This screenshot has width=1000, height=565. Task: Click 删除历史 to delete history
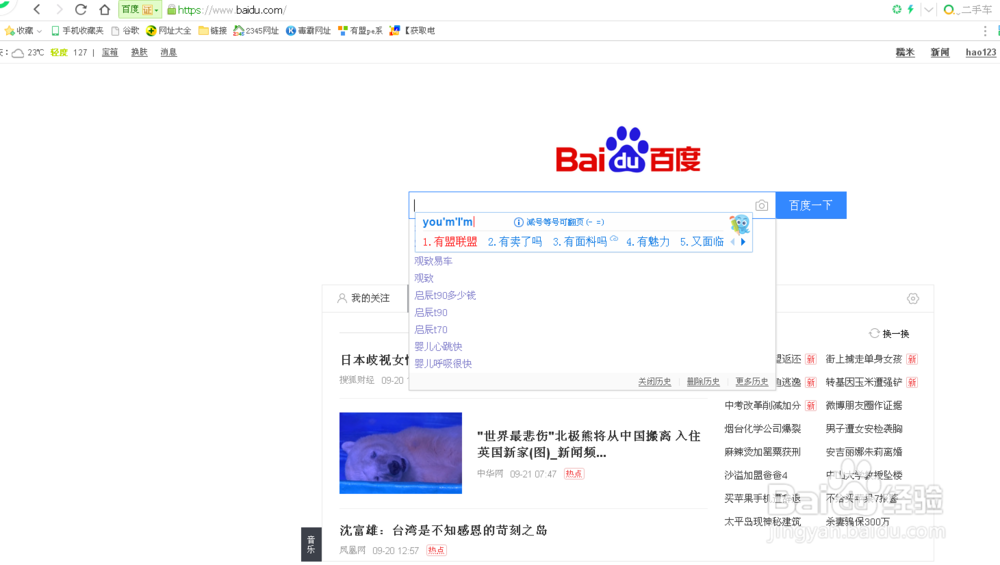[703, 381]
